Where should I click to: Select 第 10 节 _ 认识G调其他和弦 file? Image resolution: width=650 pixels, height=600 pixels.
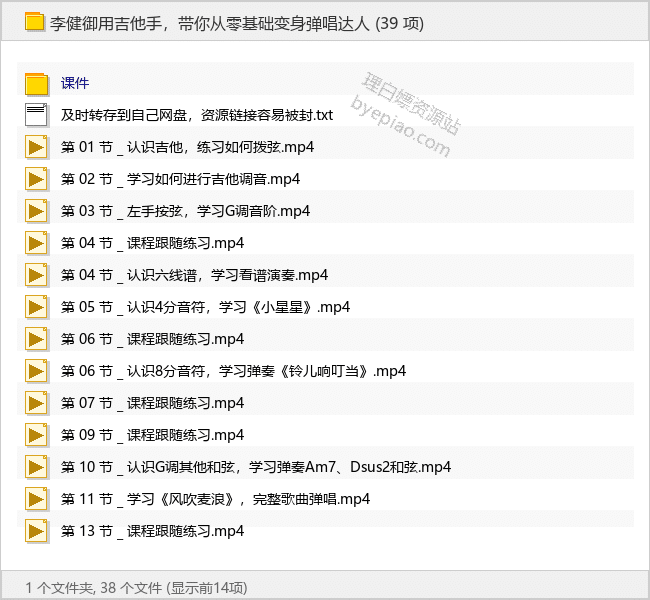pyautogui.click(x=256, y=467)
